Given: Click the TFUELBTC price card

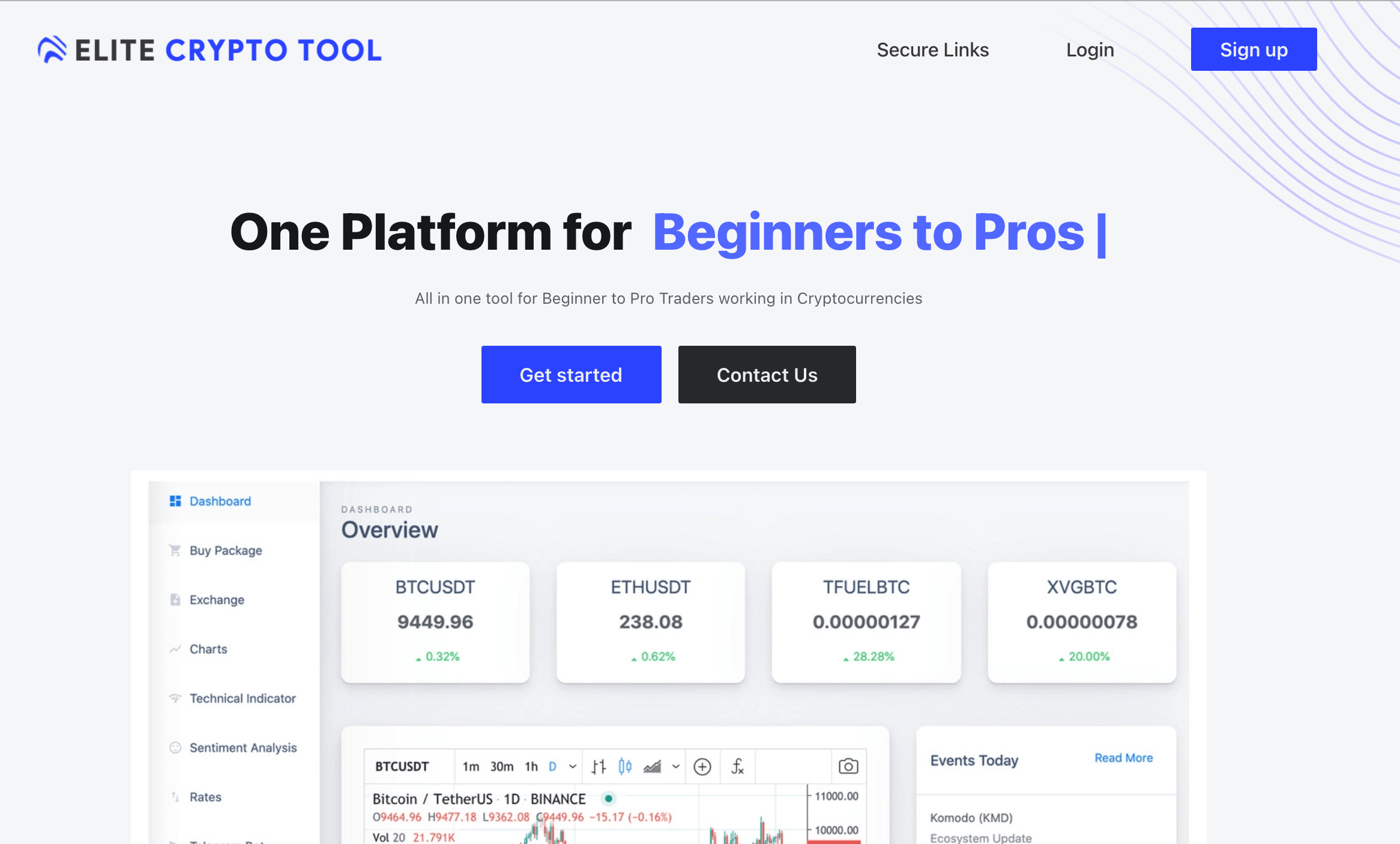Looking at the screenshot, I should [x=866, y=622].
